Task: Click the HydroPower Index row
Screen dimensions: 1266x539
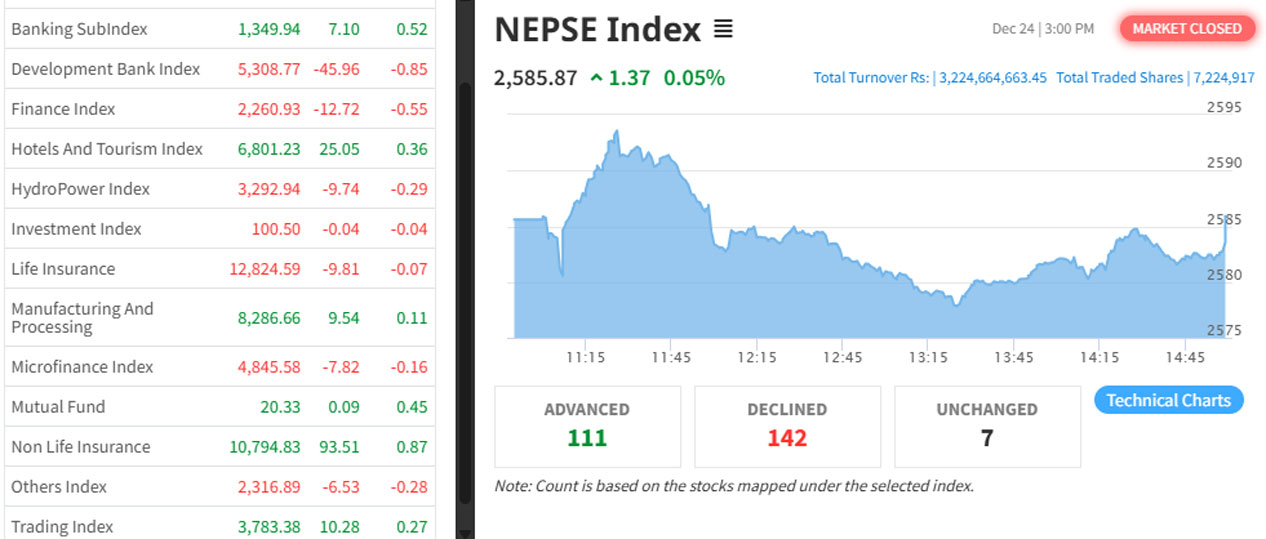Action: (80, 189)
